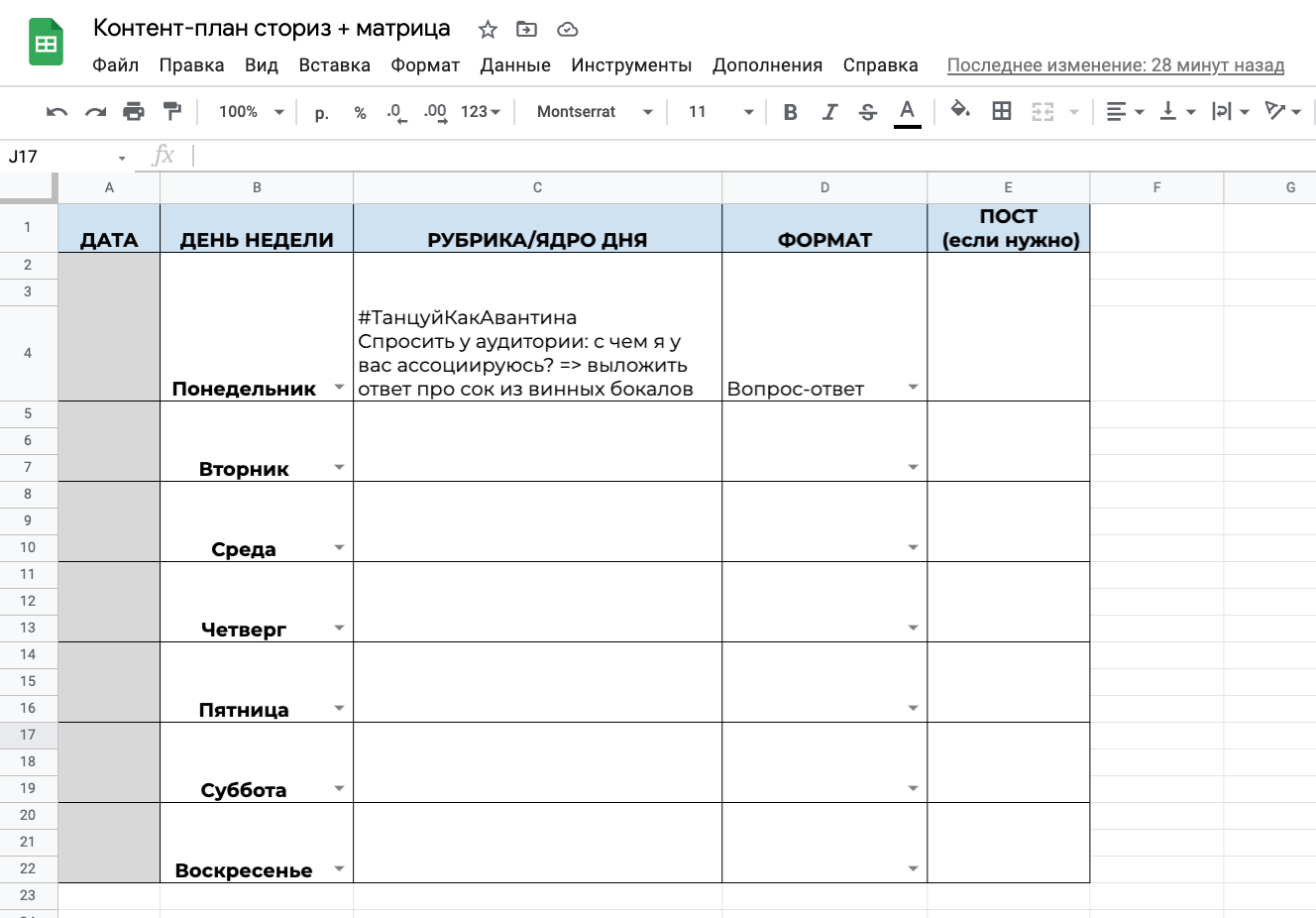The width and height of the screenshot is (1316, 918).
Task: Format as percent
Action: [360, 113]
